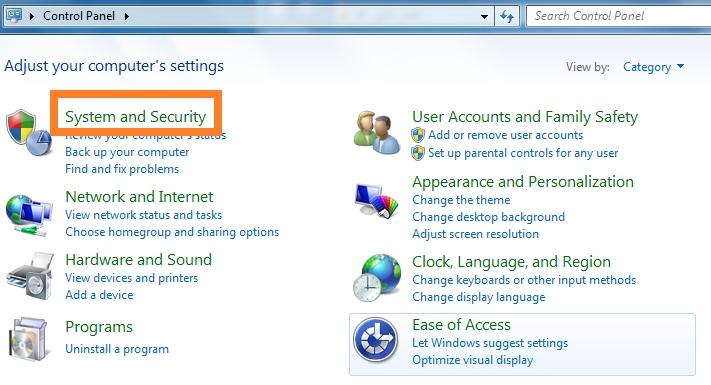The image size is (711, 385).
Task: Click Change desktop background
Action: click(488, 217)
